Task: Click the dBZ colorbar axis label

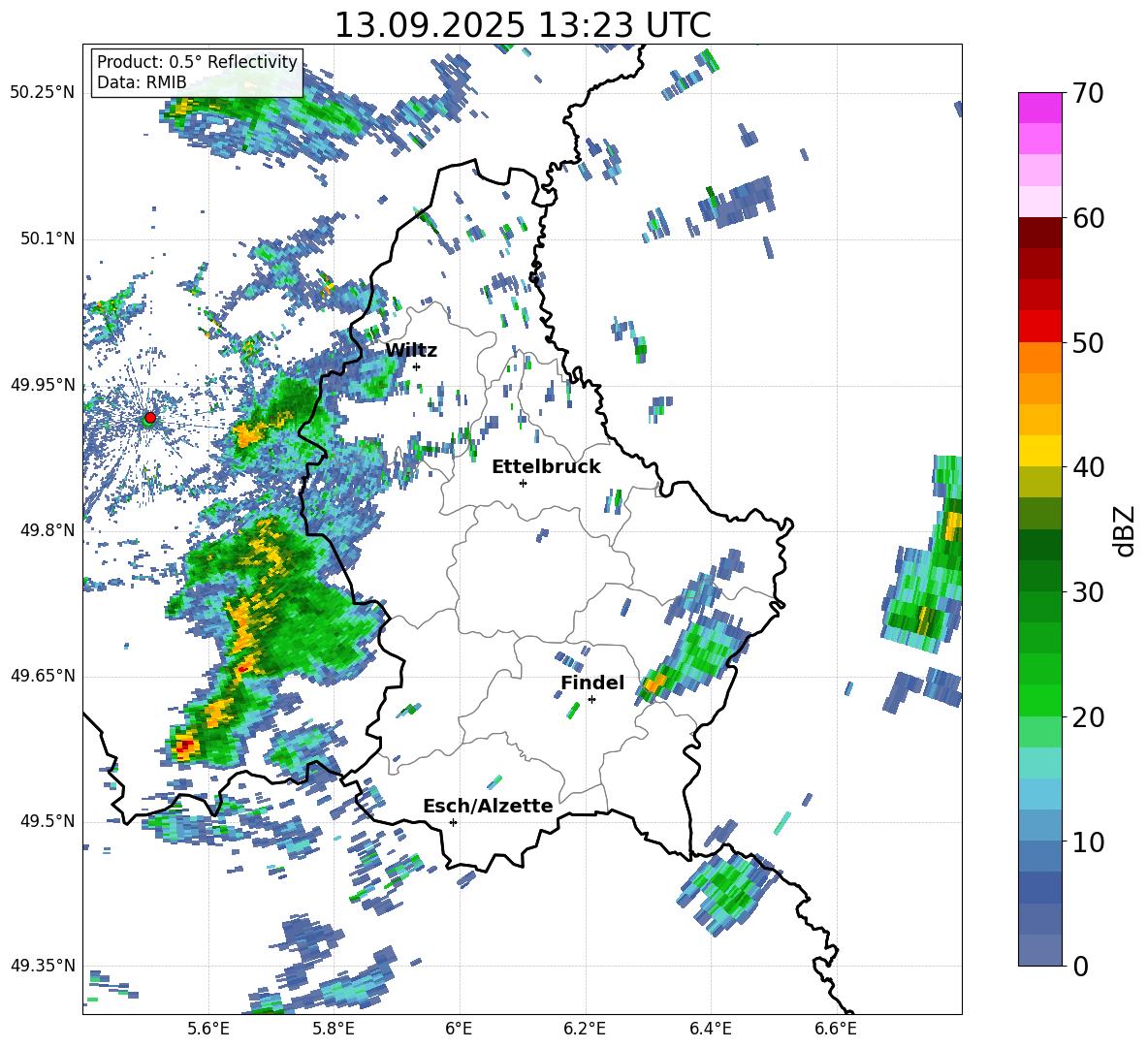Action: pos(1123,530)
